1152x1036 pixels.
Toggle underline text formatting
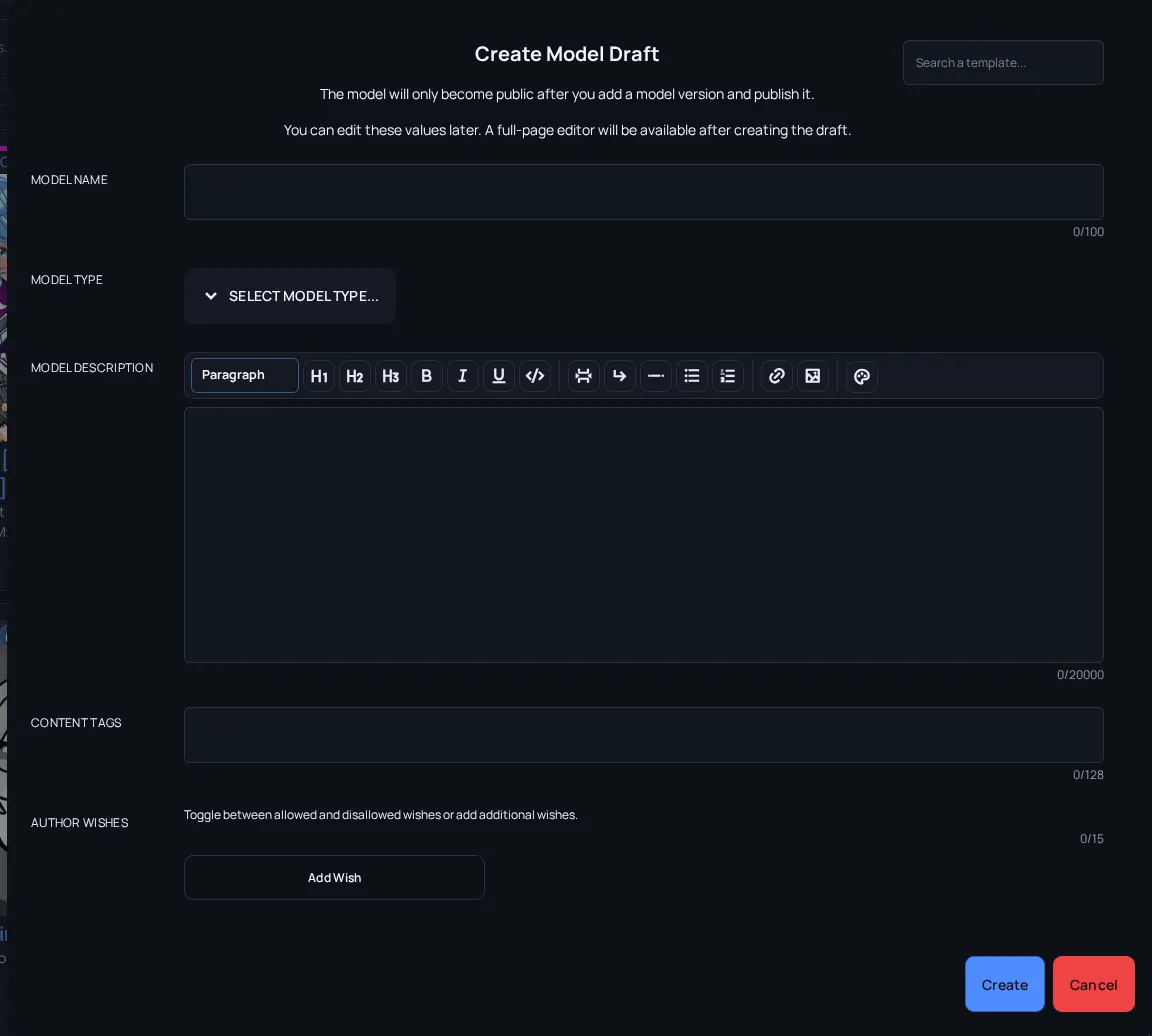click(x=499, y=376)
